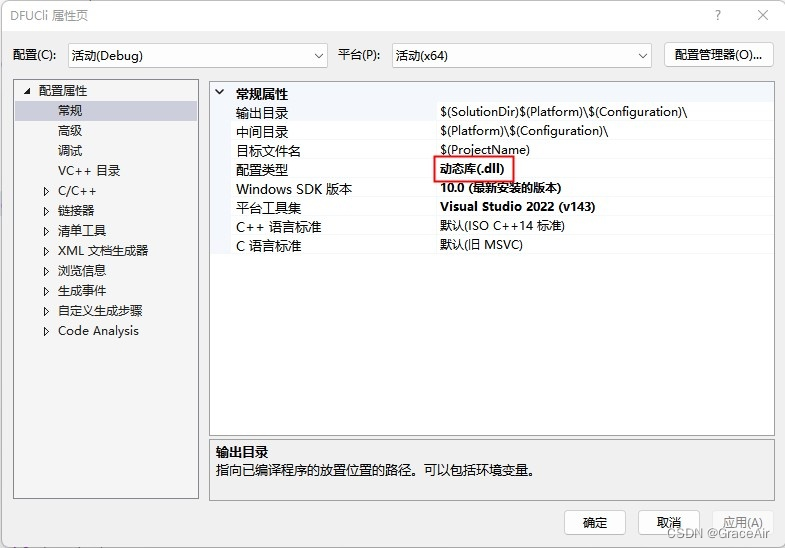Click the 配置类型 property name

(x=262, y=170)
